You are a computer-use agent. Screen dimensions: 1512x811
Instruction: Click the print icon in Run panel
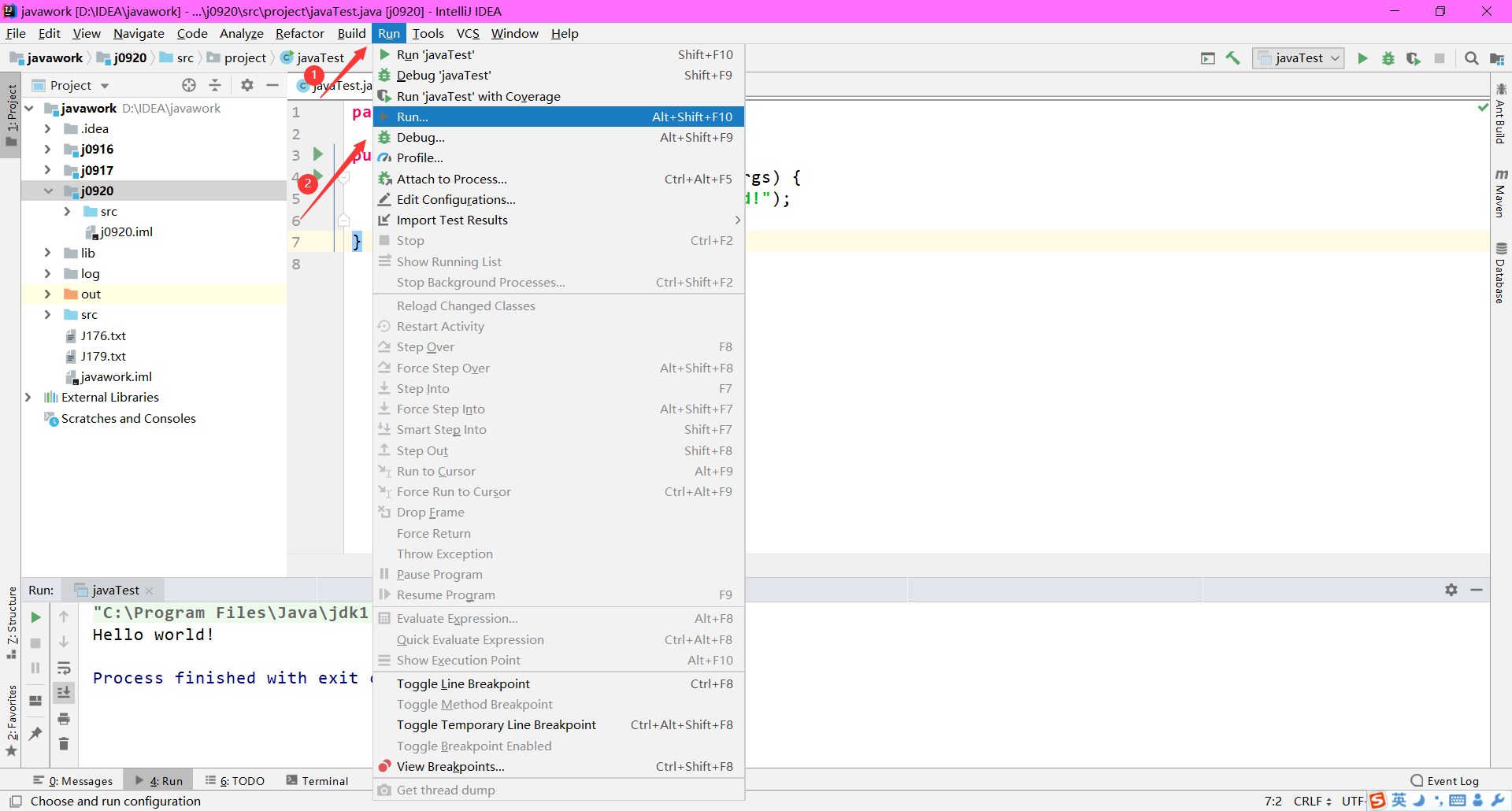64,718
